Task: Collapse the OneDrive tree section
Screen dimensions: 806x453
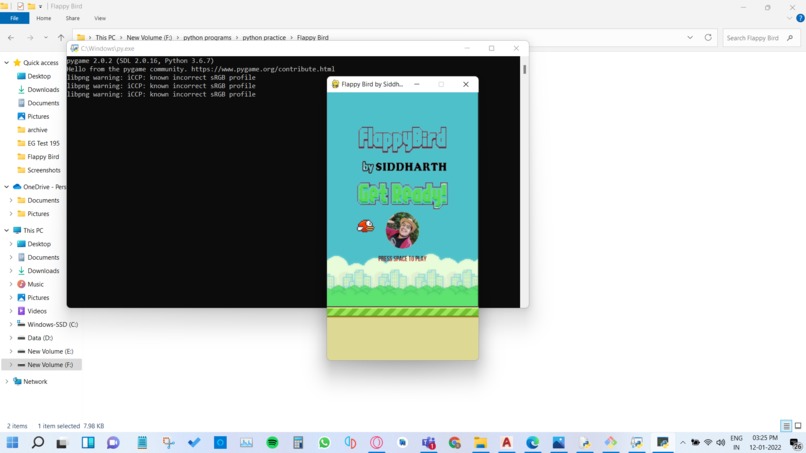Action: 7,187
